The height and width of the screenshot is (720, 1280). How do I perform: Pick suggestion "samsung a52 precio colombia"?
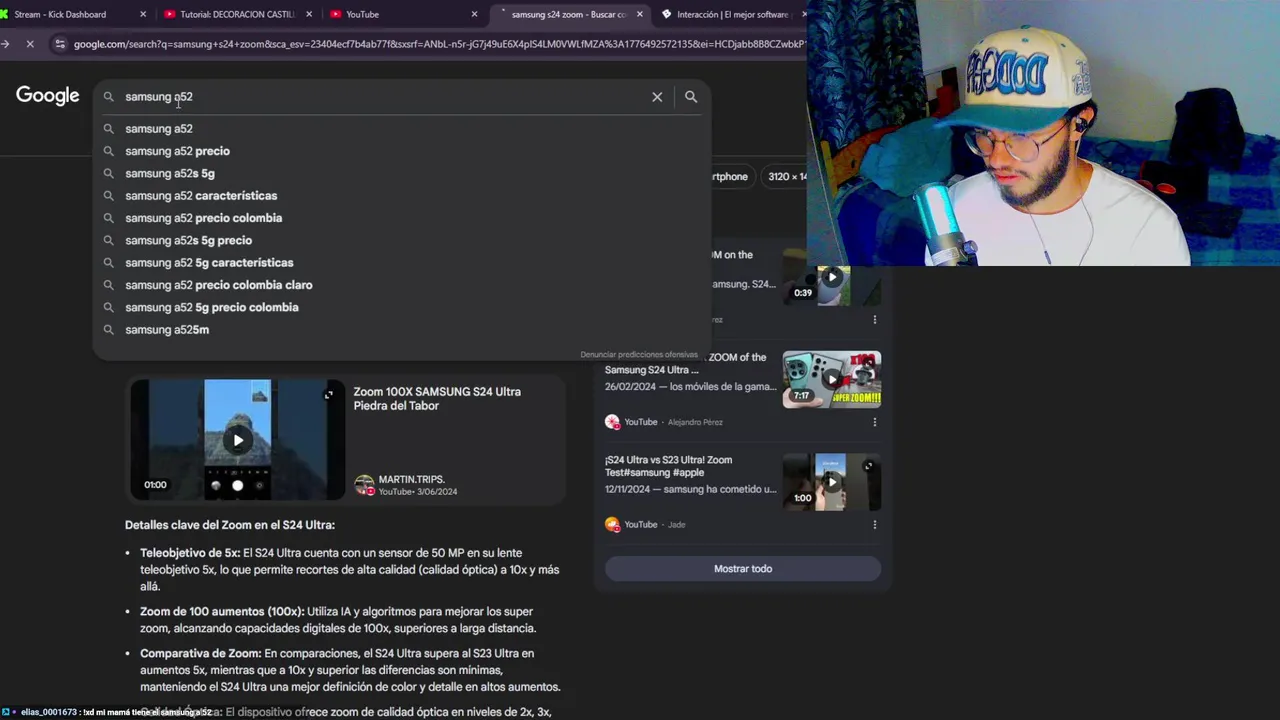pyautogui.click(x=203, y=218)
